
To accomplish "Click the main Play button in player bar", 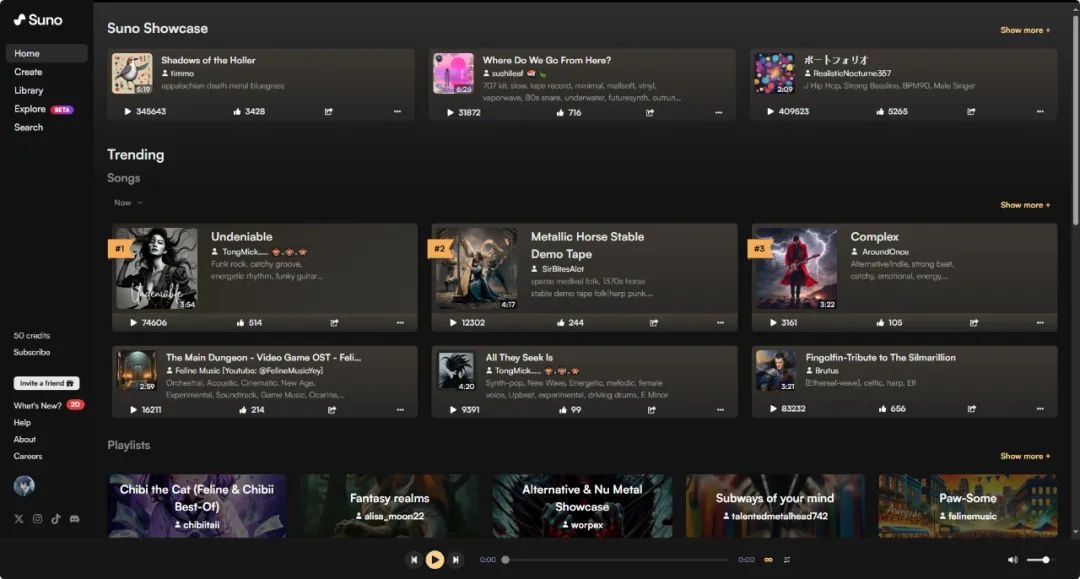I will 435,560.
